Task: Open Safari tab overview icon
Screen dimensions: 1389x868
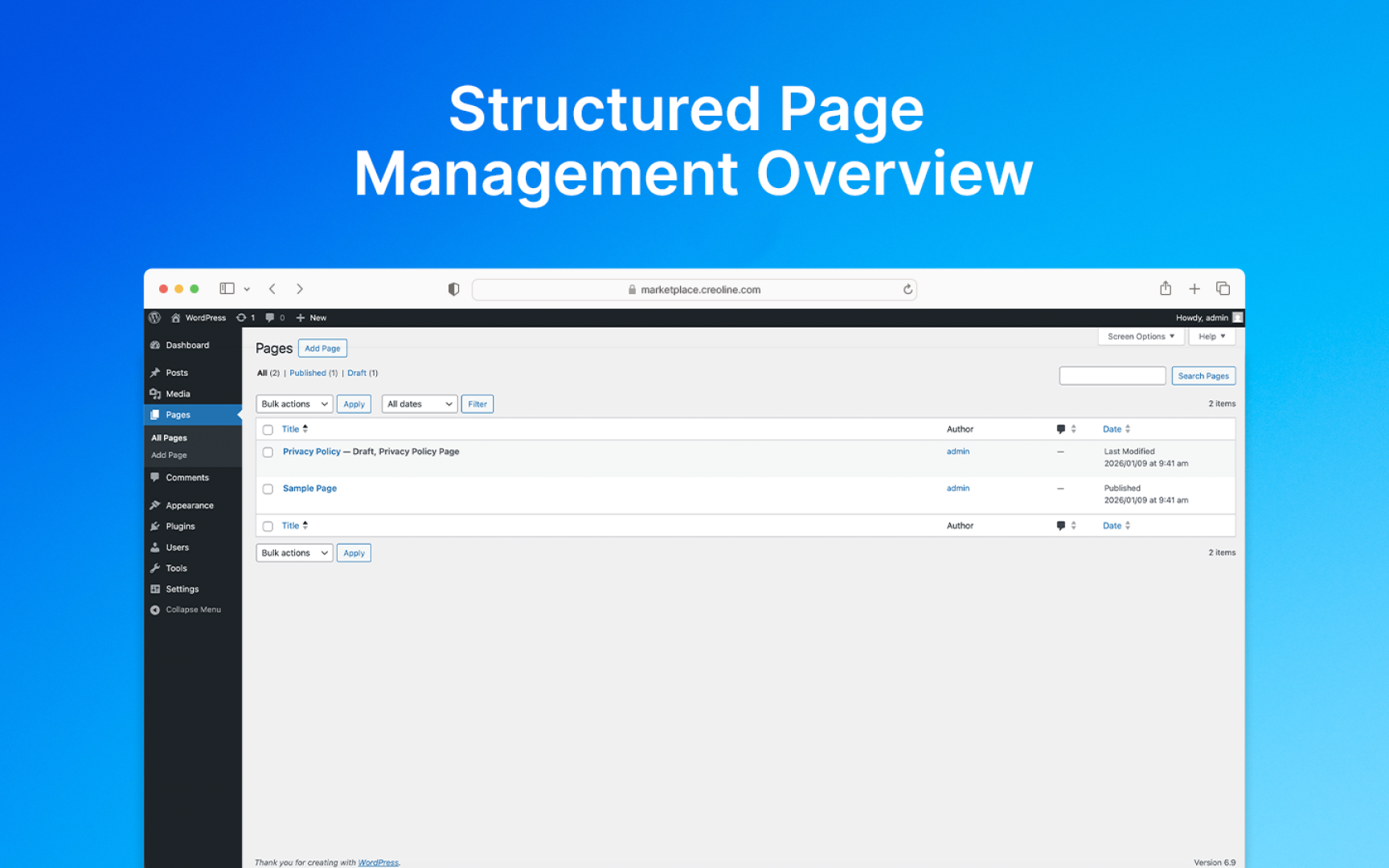Action: (1223, 289)
